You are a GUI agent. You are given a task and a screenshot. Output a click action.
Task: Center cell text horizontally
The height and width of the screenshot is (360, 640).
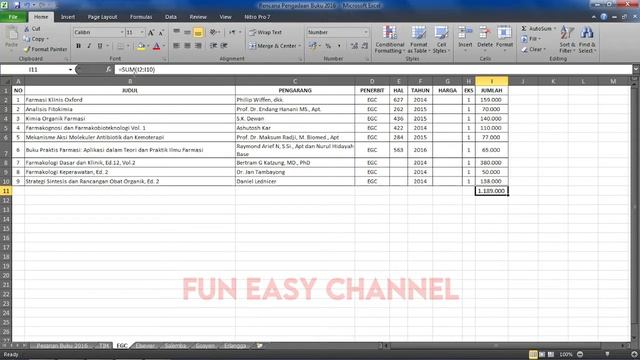(187, 46)
